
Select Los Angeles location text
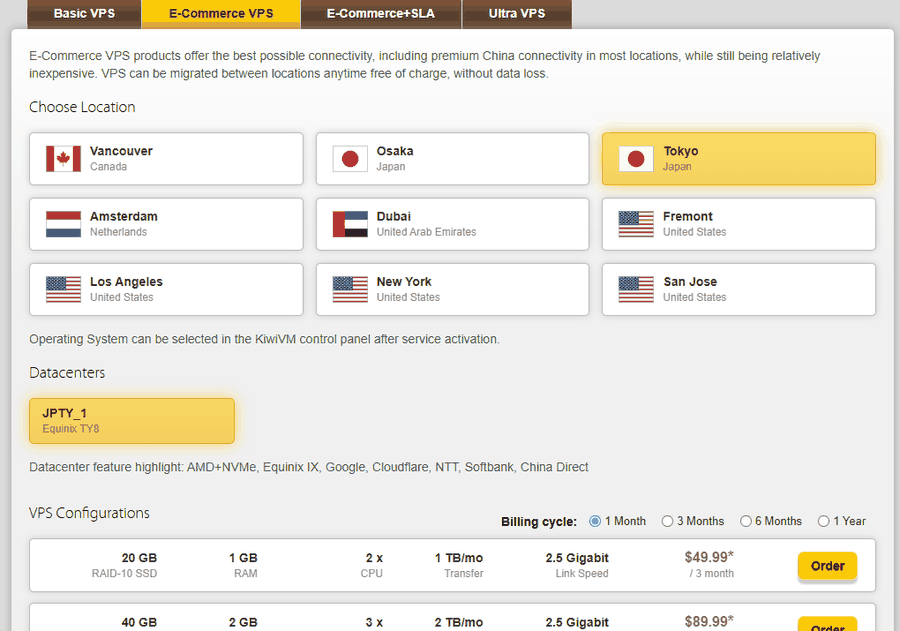126,282
